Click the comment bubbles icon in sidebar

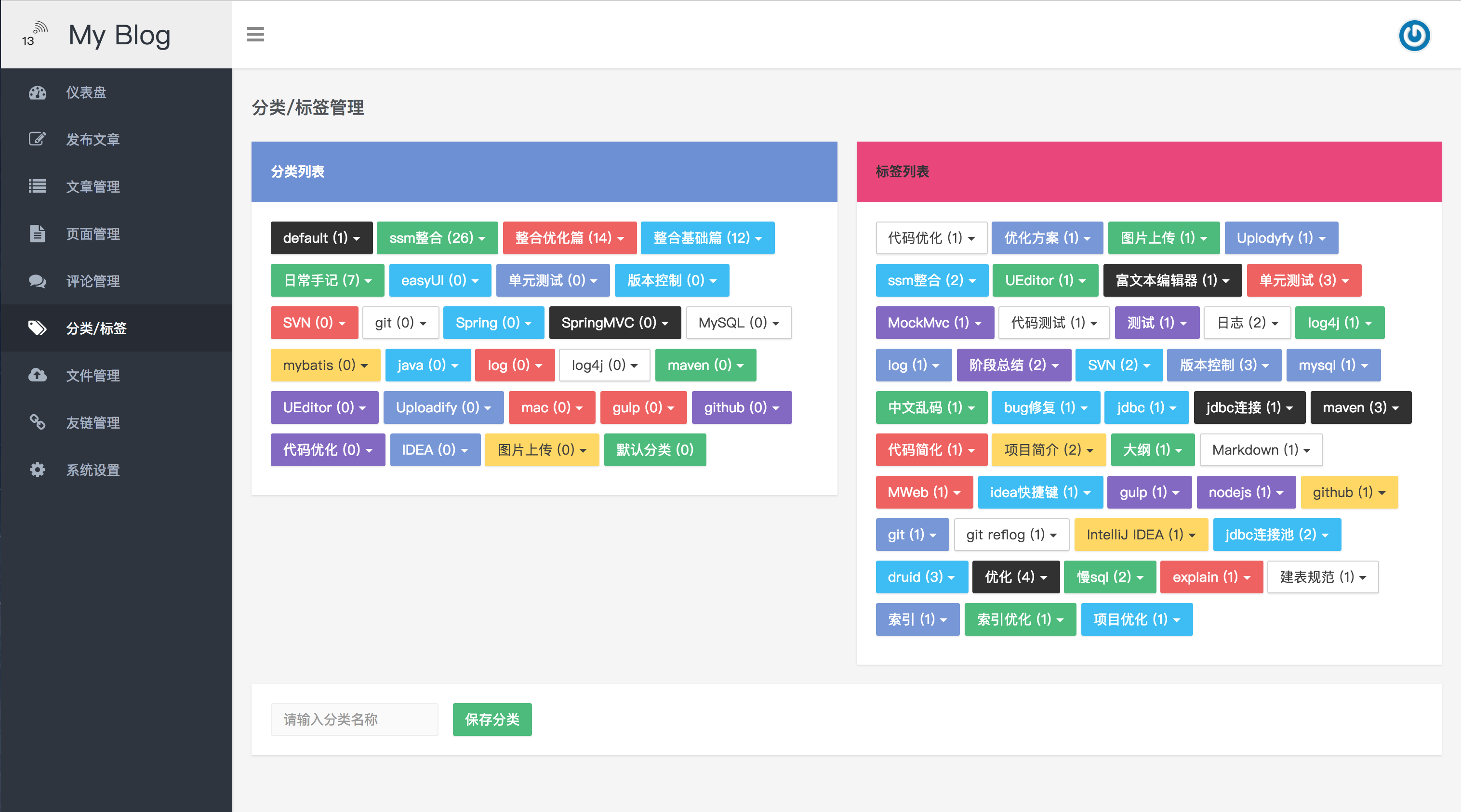(x=38, y=281)
